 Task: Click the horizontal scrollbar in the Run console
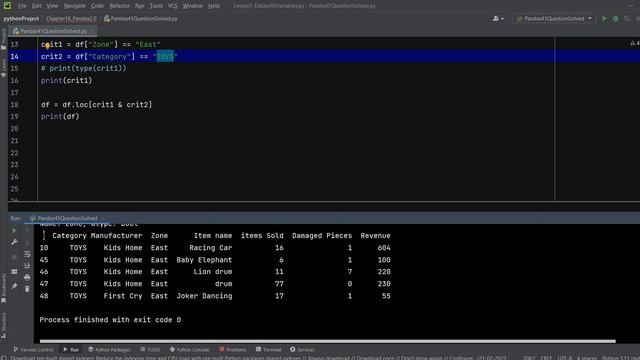point(327,341)
